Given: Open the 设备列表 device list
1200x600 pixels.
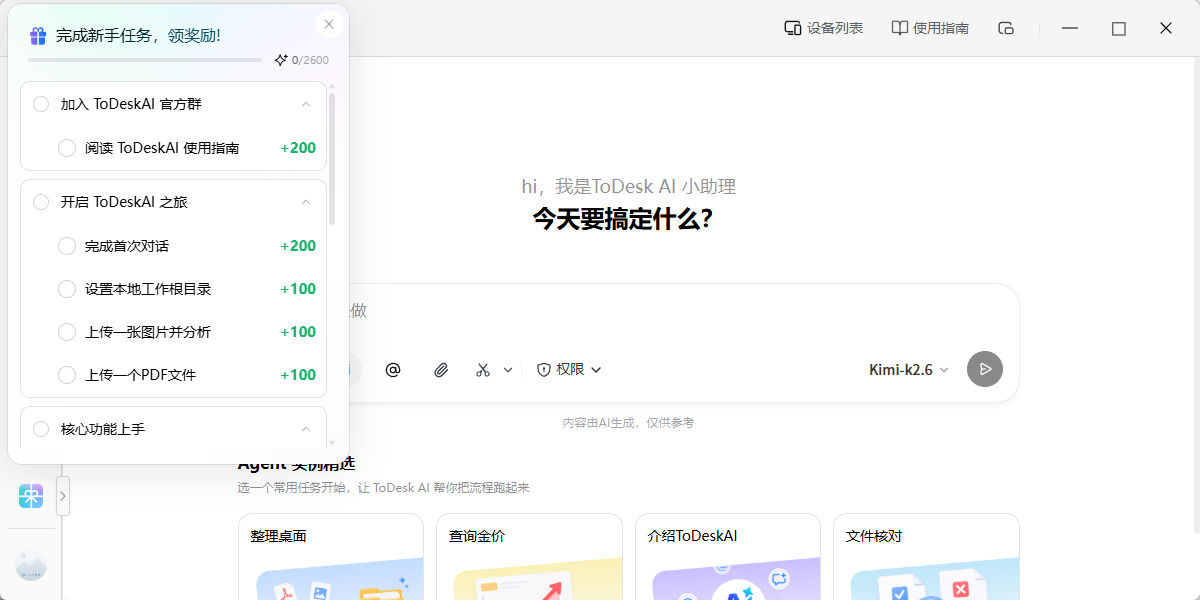Looking at the screenshot, I should click(823, 28).
